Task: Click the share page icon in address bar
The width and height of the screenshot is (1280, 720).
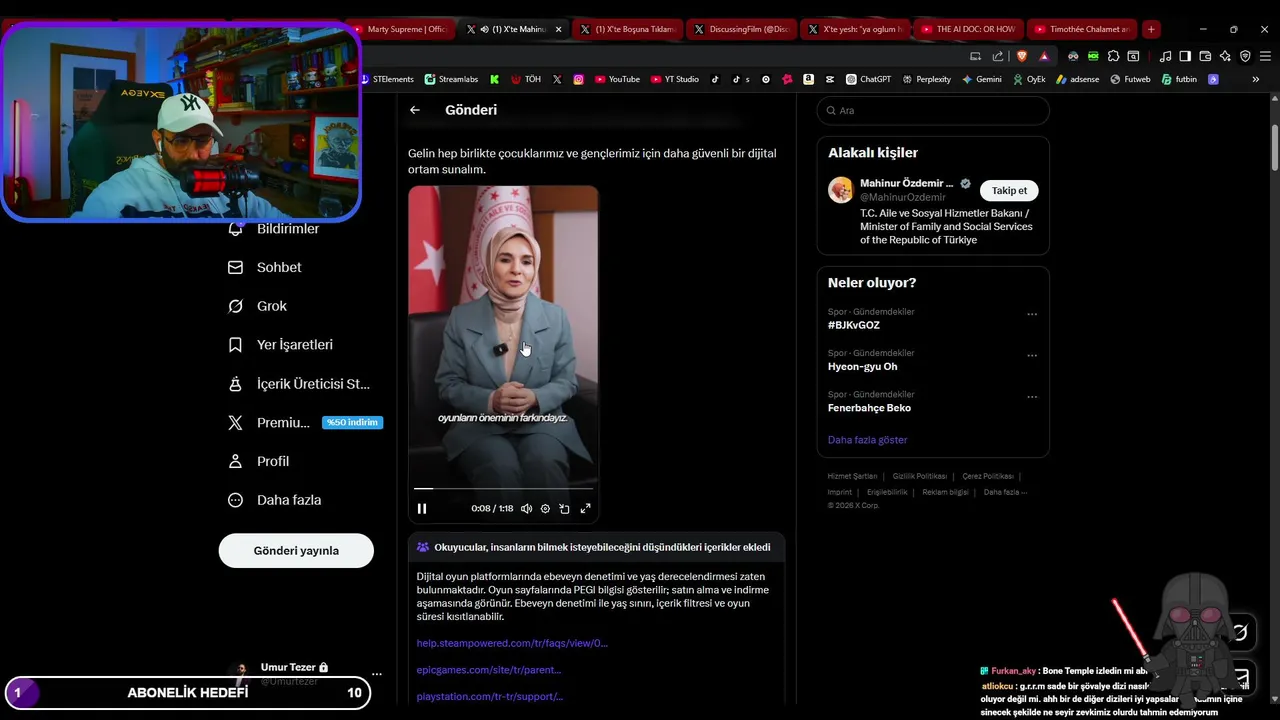Action: [x=998, y=56]
